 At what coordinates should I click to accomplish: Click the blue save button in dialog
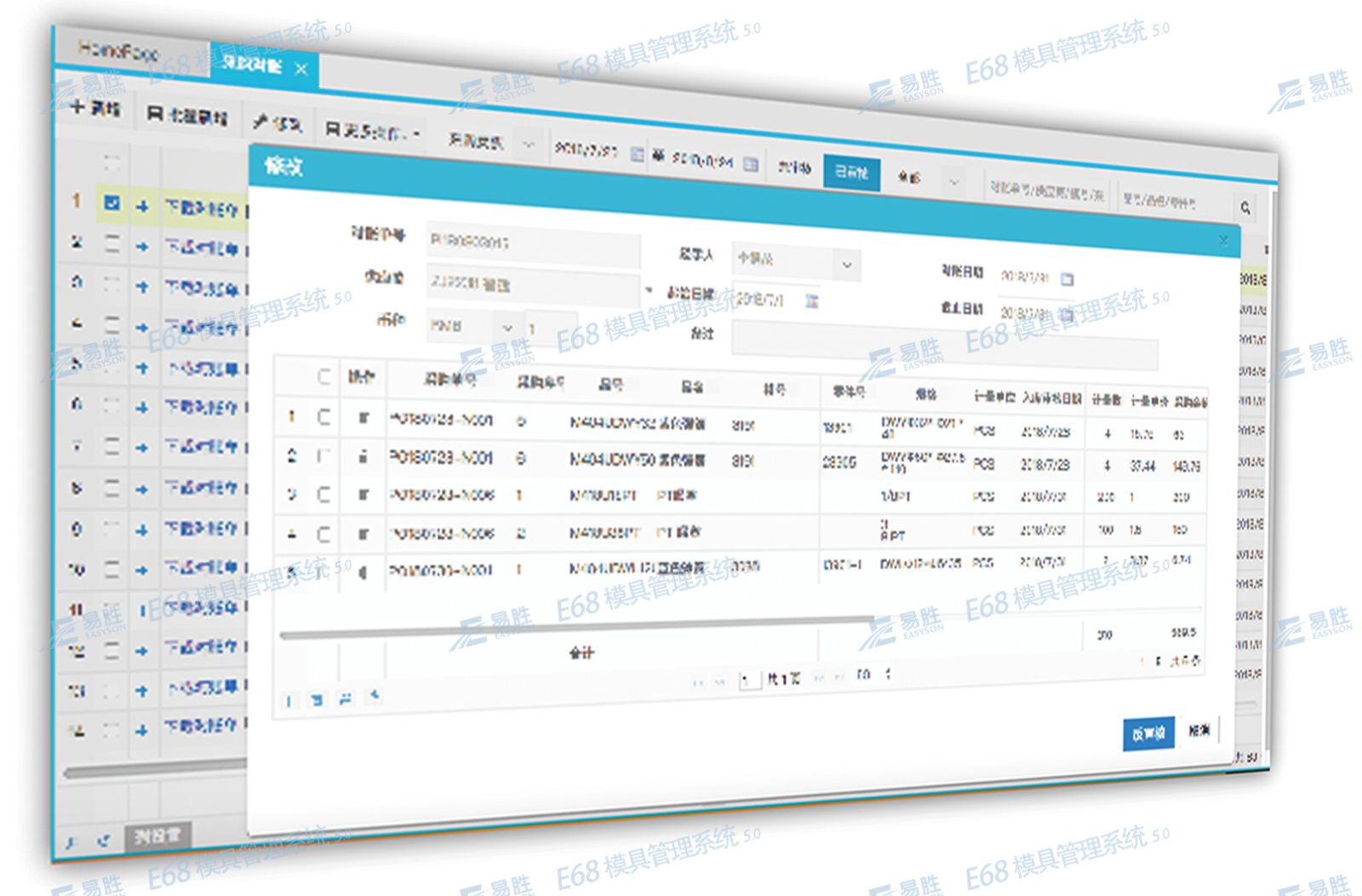tap(1148, 733)
